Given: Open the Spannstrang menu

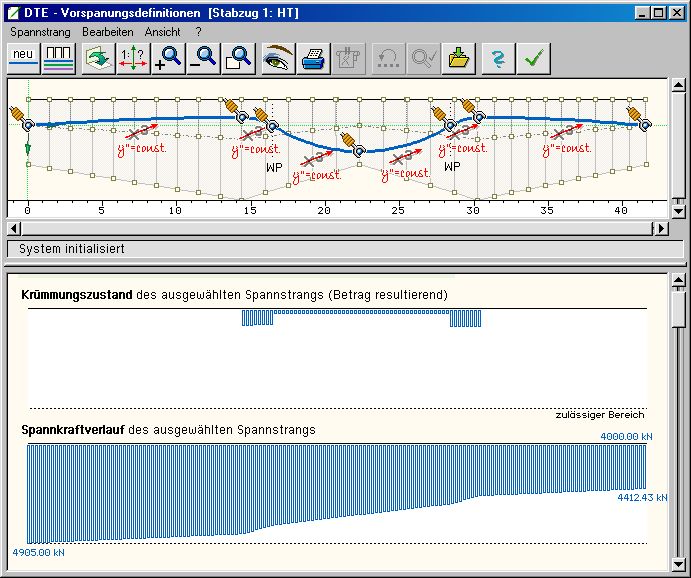Looking at the screenshot, I should (x=41, y=32).
